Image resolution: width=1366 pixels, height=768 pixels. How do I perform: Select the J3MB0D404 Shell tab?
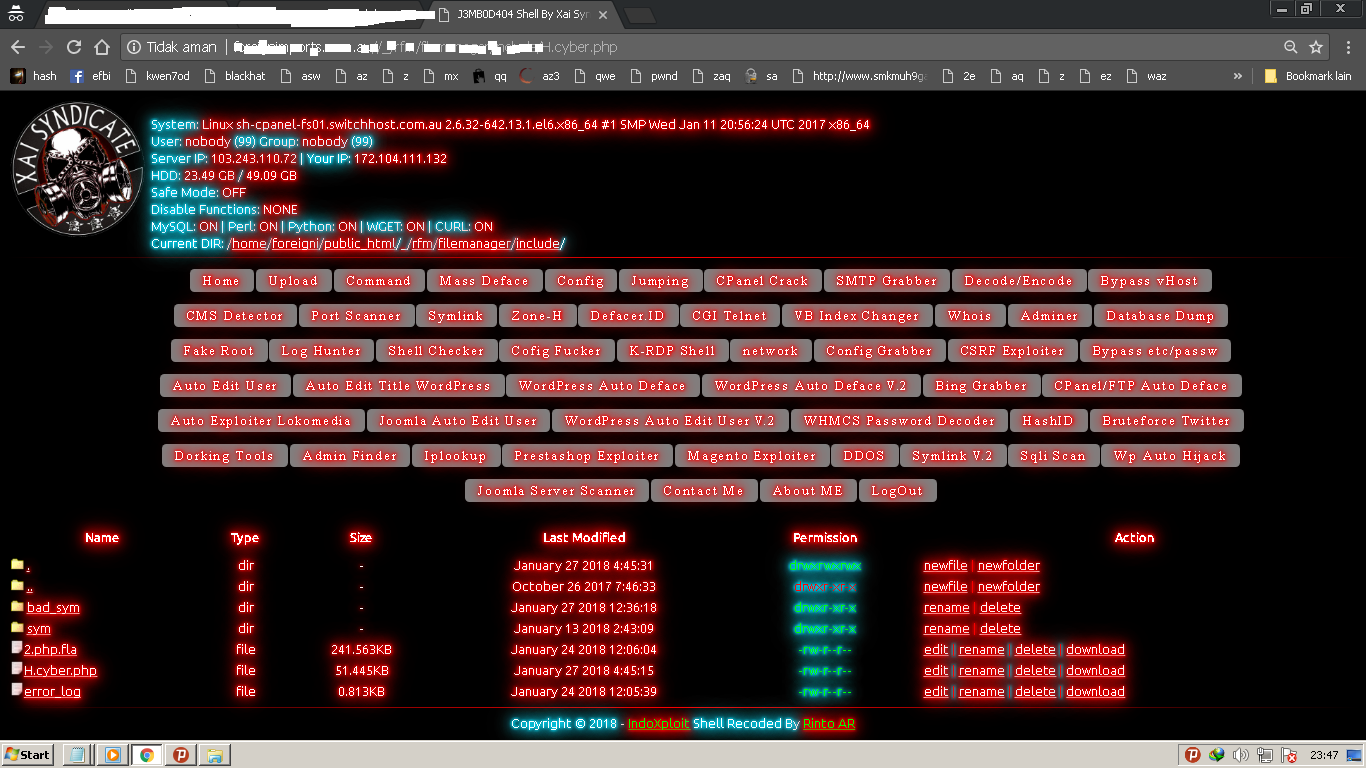pos(524,15)
